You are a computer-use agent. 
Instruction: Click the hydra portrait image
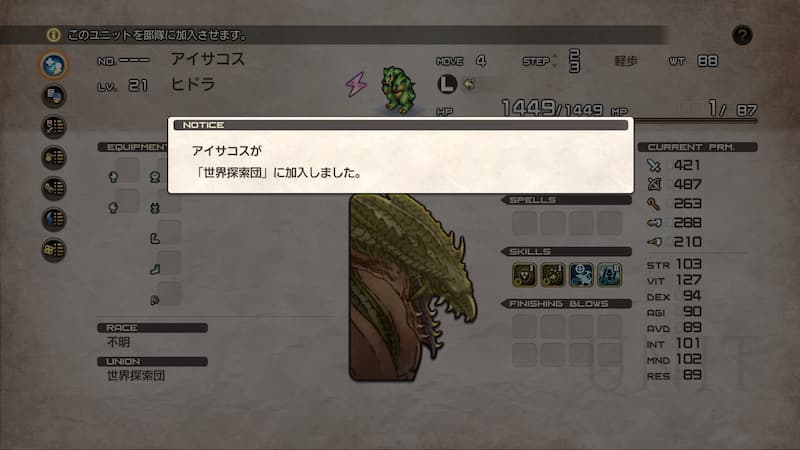click(412, 287)
